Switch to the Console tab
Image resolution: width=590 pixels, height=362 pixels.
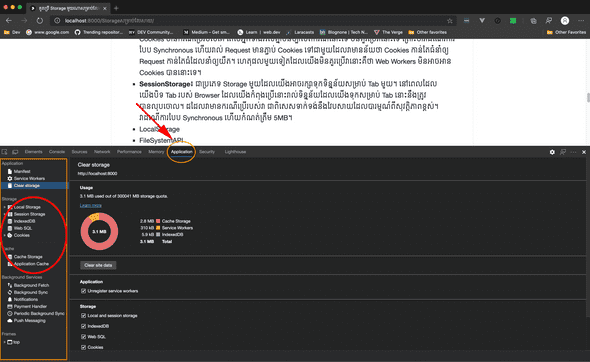click(57, 152)
